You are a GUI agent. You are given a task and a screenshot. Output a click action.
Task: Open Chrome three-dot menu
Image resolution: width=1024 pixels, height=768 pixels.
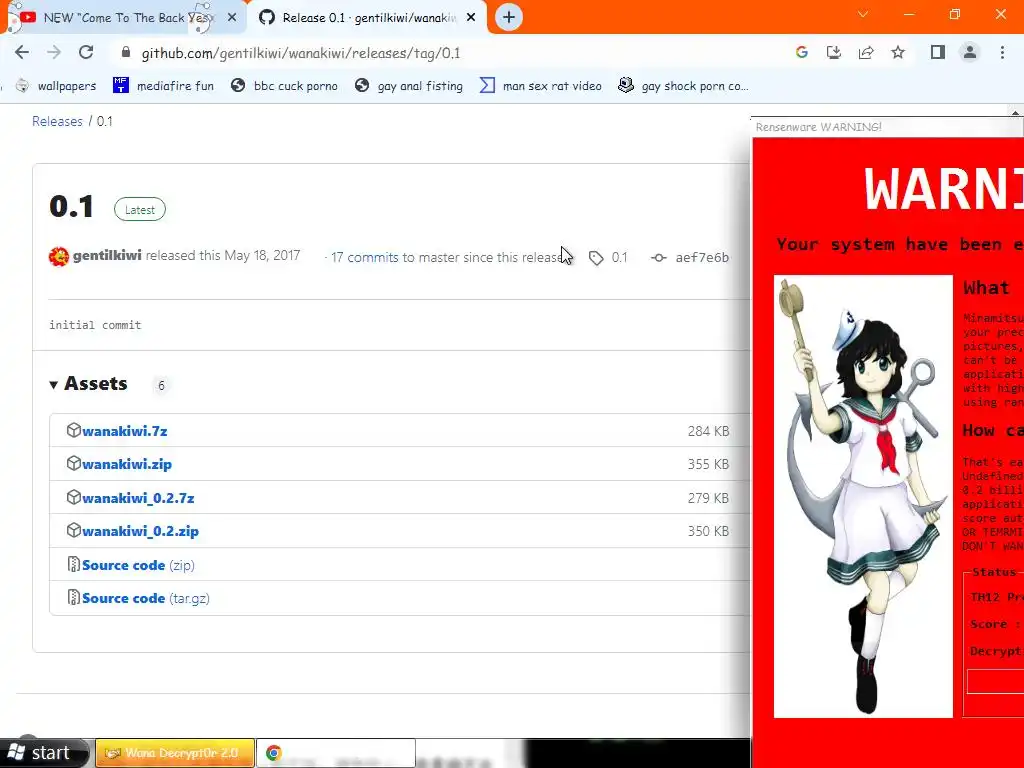coord(1002,53)
